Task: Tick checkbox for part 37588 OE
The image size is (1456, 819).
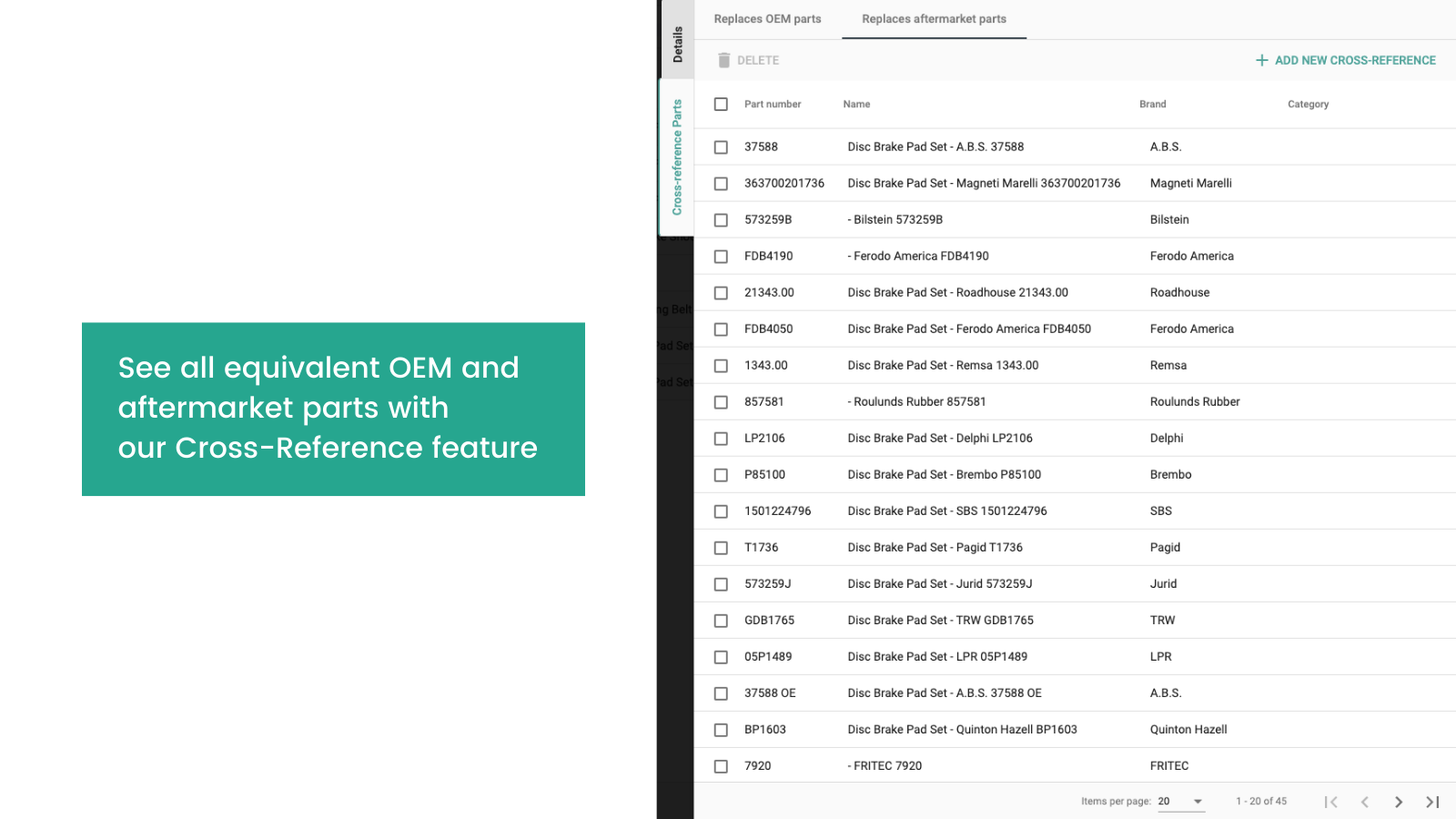Action: 721,693
